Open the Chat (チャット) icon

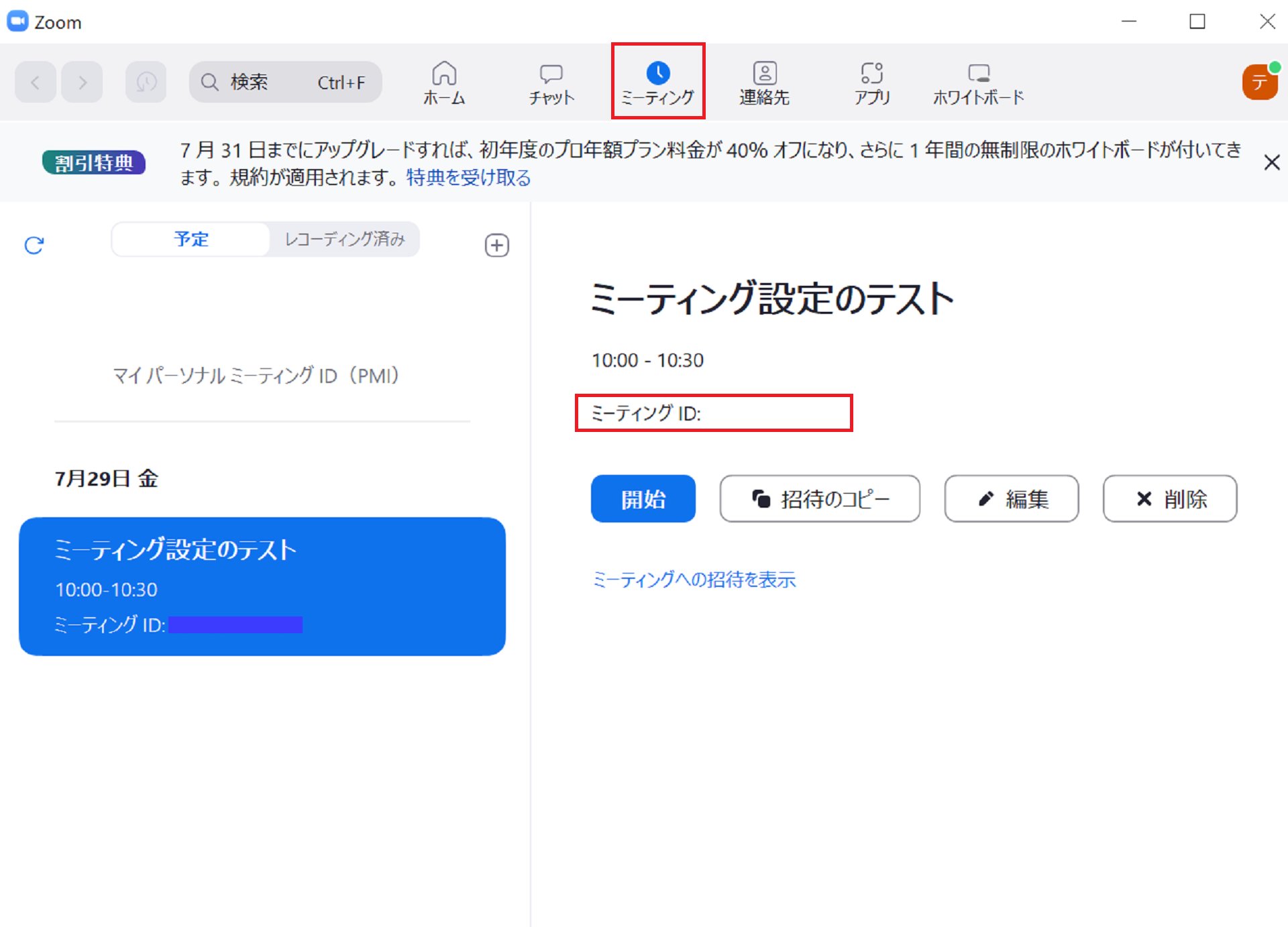point(551,83)
